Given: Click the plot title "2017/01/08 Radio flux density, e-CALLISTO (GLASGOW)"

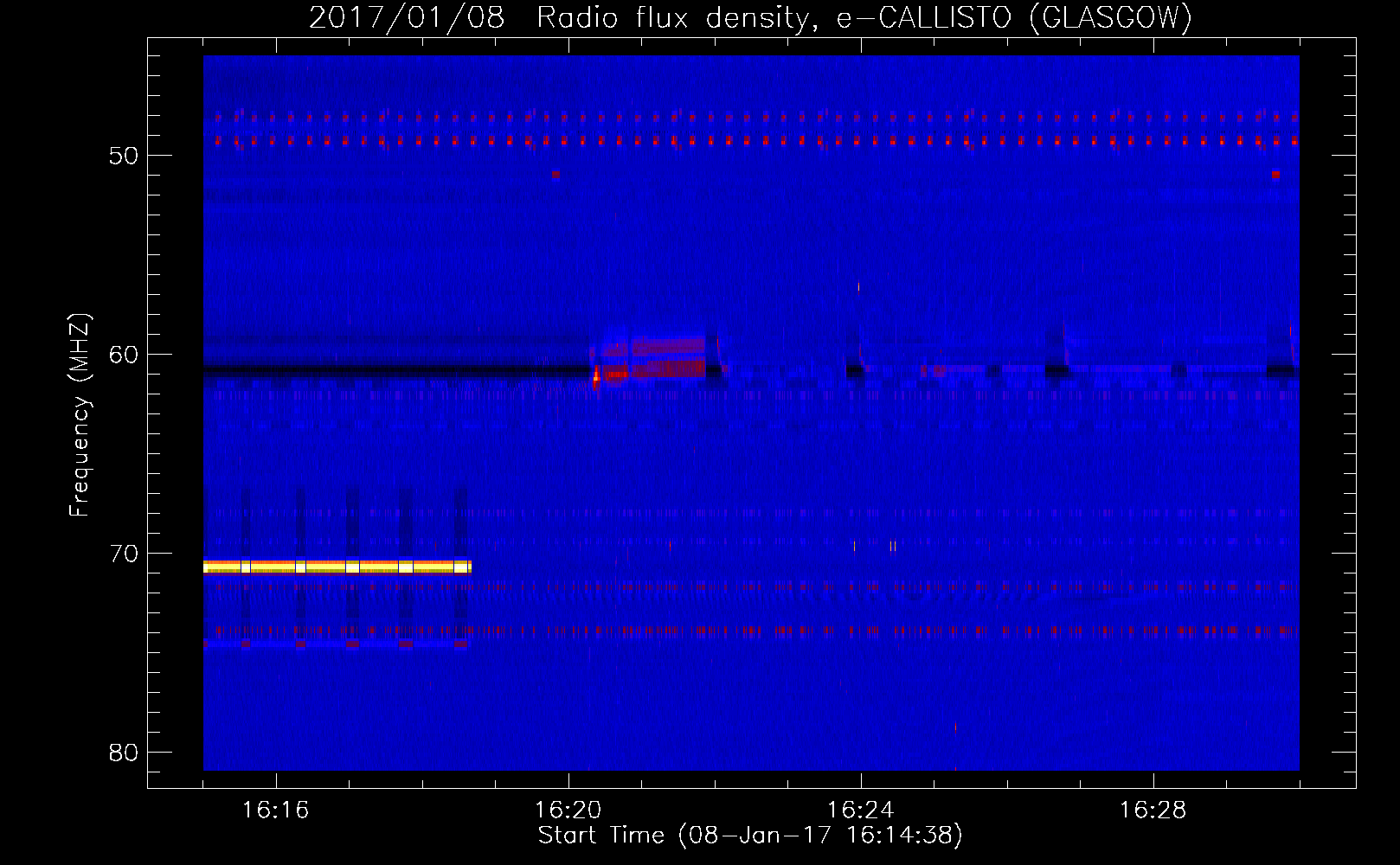Looking at the screenshot, I should click(x=750, y=17).
